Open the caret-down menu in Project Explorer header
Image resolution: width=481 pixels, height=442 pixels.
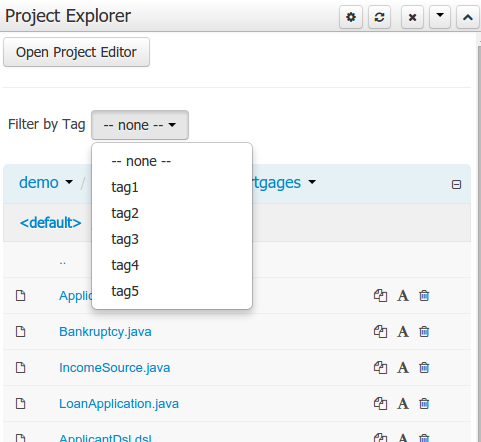440,17
